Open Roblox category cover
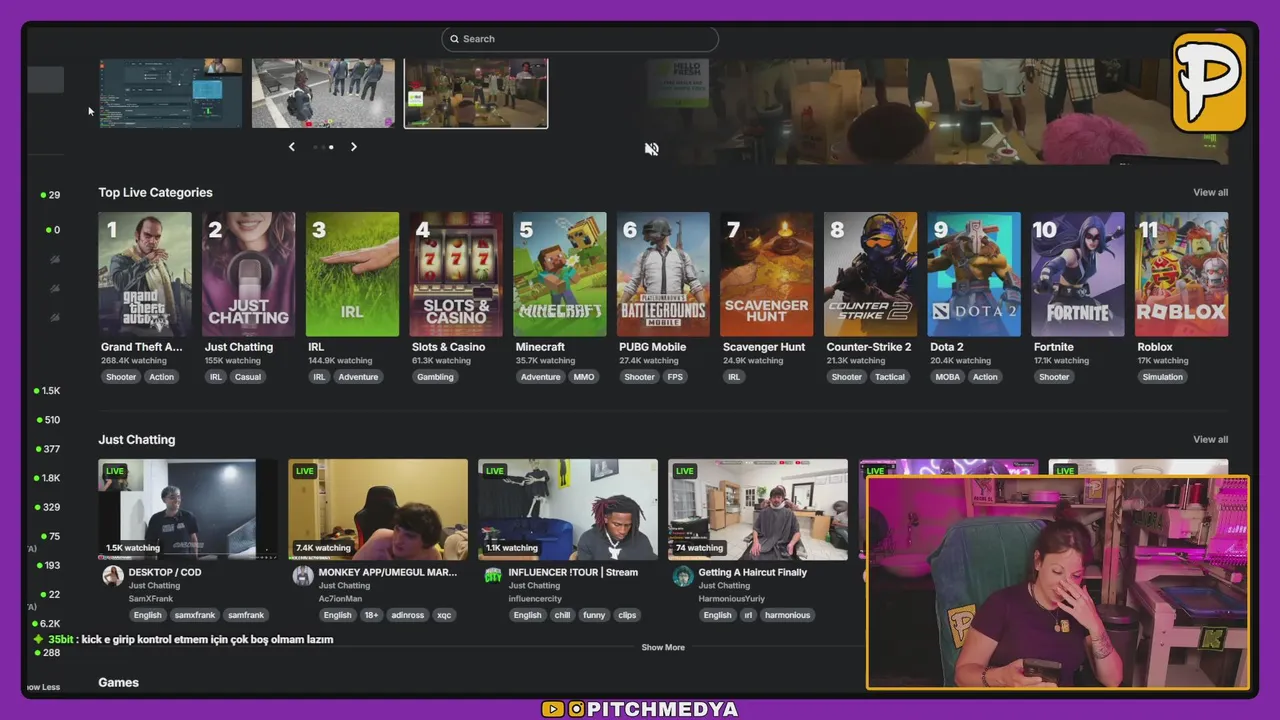The width and height of the screenshot is (1280, 720). (x=1181, y=274)
